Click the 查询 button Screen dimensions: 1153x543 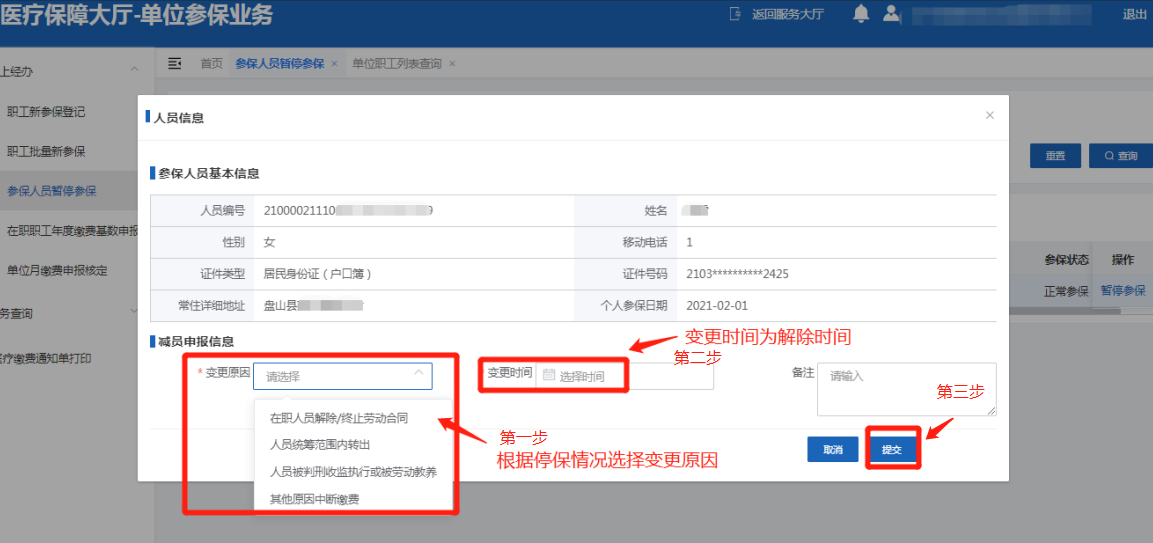click(x=1121, y=156)
